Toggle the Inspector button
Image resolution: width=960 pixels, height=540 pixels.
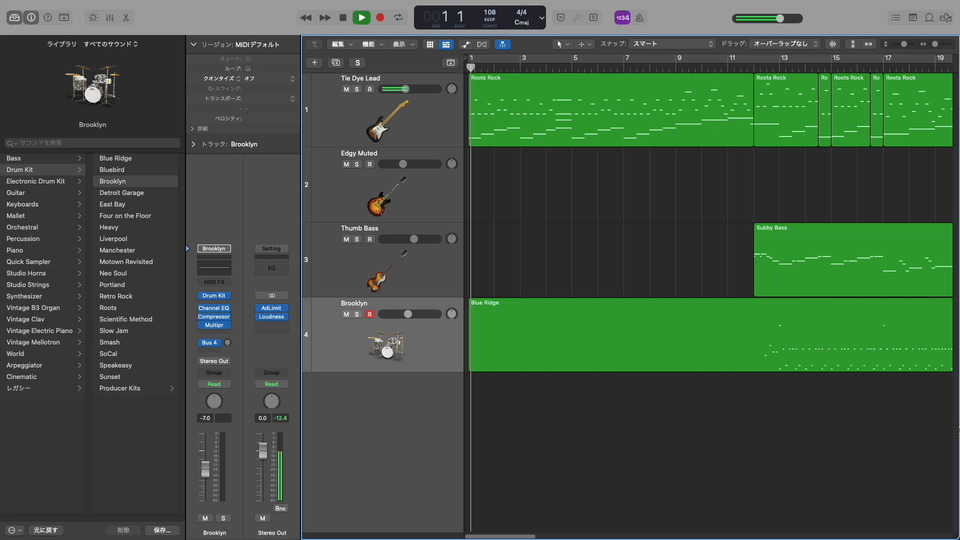click(31, 18)
